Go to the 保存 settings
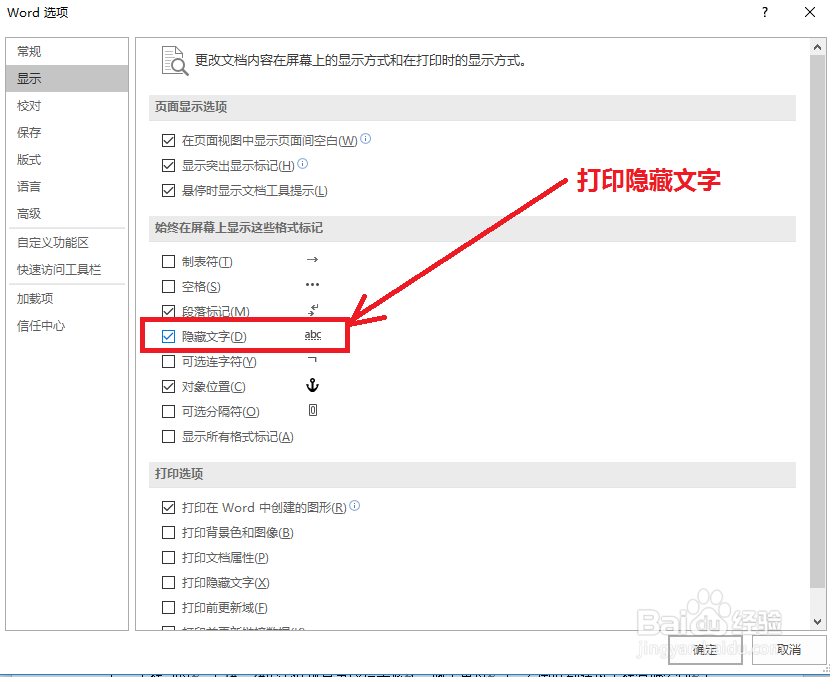Image resolution: width=830 pixels, height=677 pixels. click(x=67, y=132)
